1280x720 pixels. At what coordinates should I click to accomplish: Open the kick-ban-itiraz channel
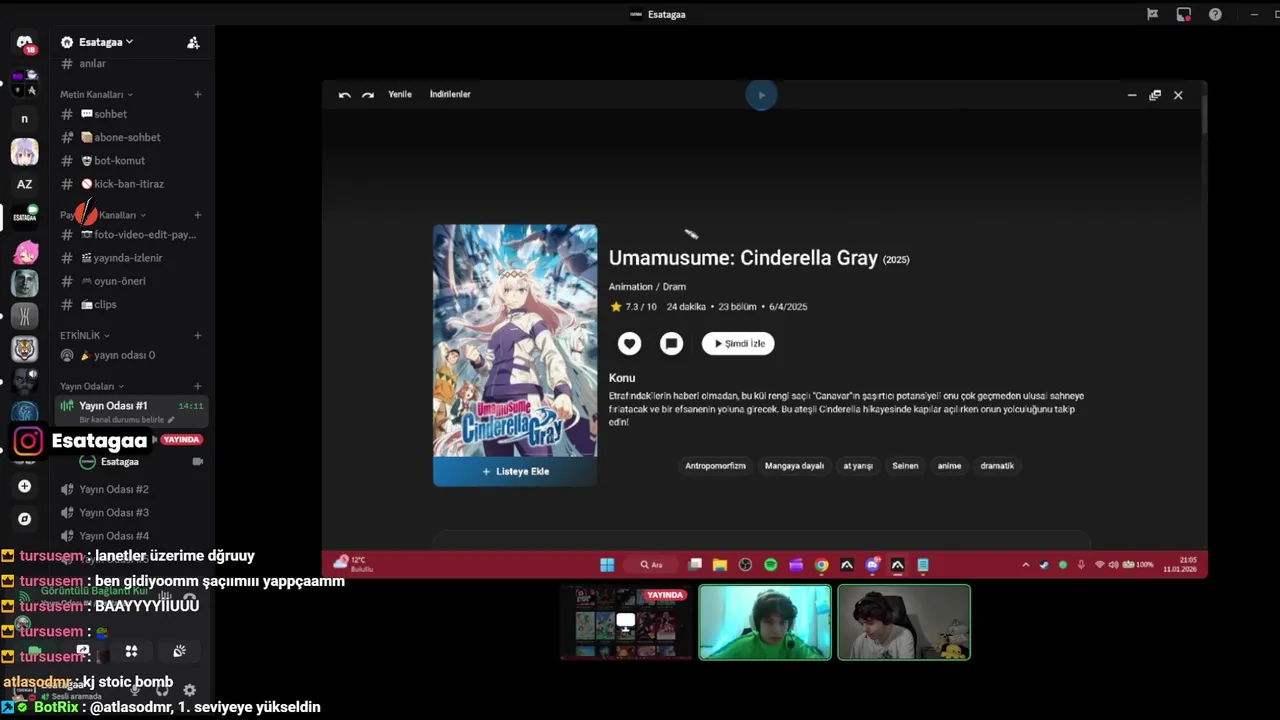pos(131,184)
